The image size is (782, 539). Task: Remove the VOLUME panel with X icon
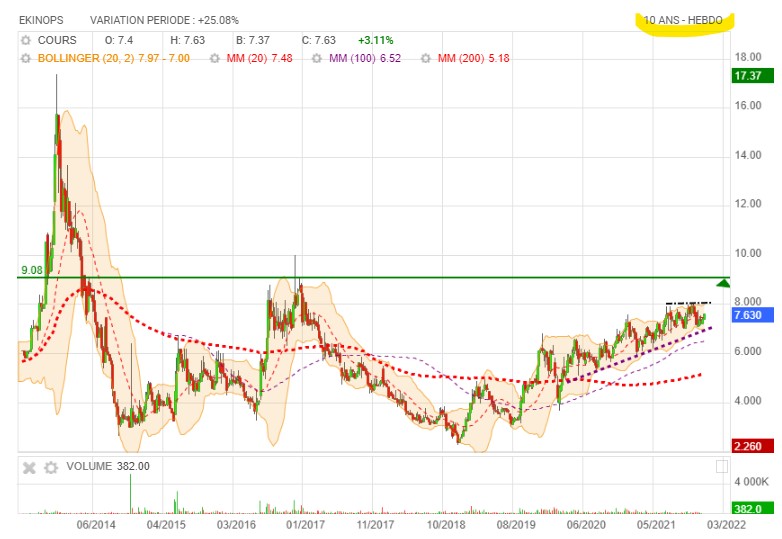29,468
